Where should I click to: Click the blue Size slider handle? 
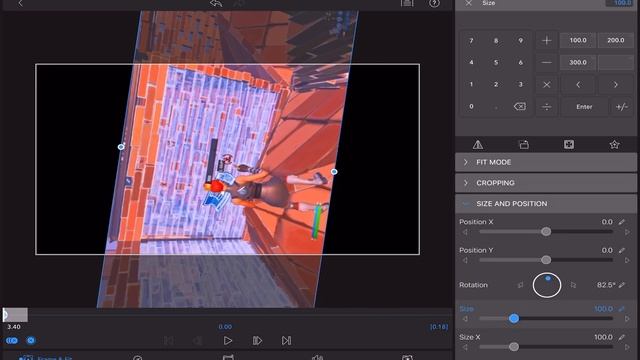coord(514,318)
